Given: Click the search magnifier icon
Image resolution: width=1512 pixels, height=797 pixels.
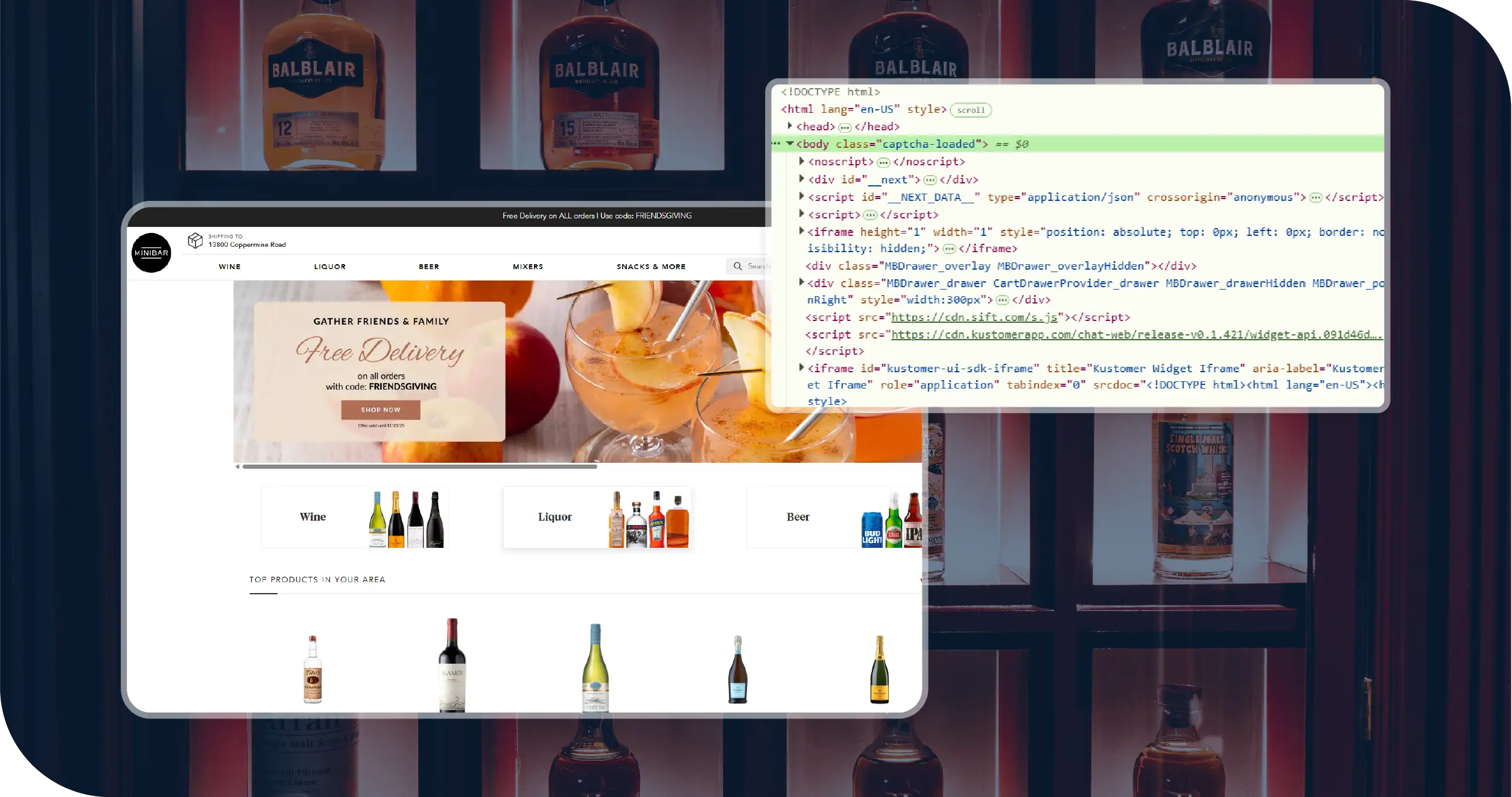Looking at the screenshot, I should coord(737,266).
